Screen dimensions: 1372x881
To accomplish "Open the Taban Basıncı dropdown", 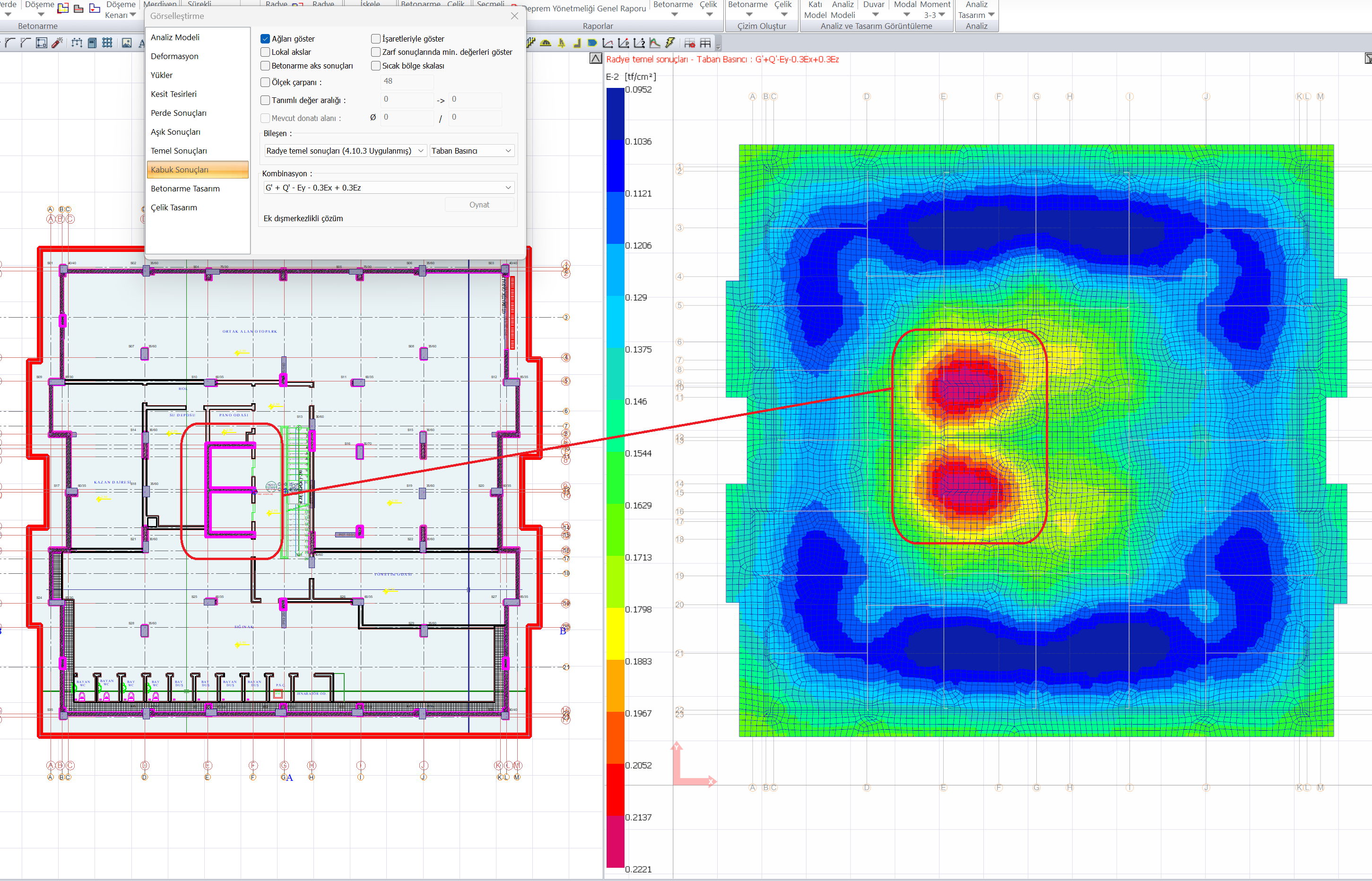I will (x=471, y=150).
